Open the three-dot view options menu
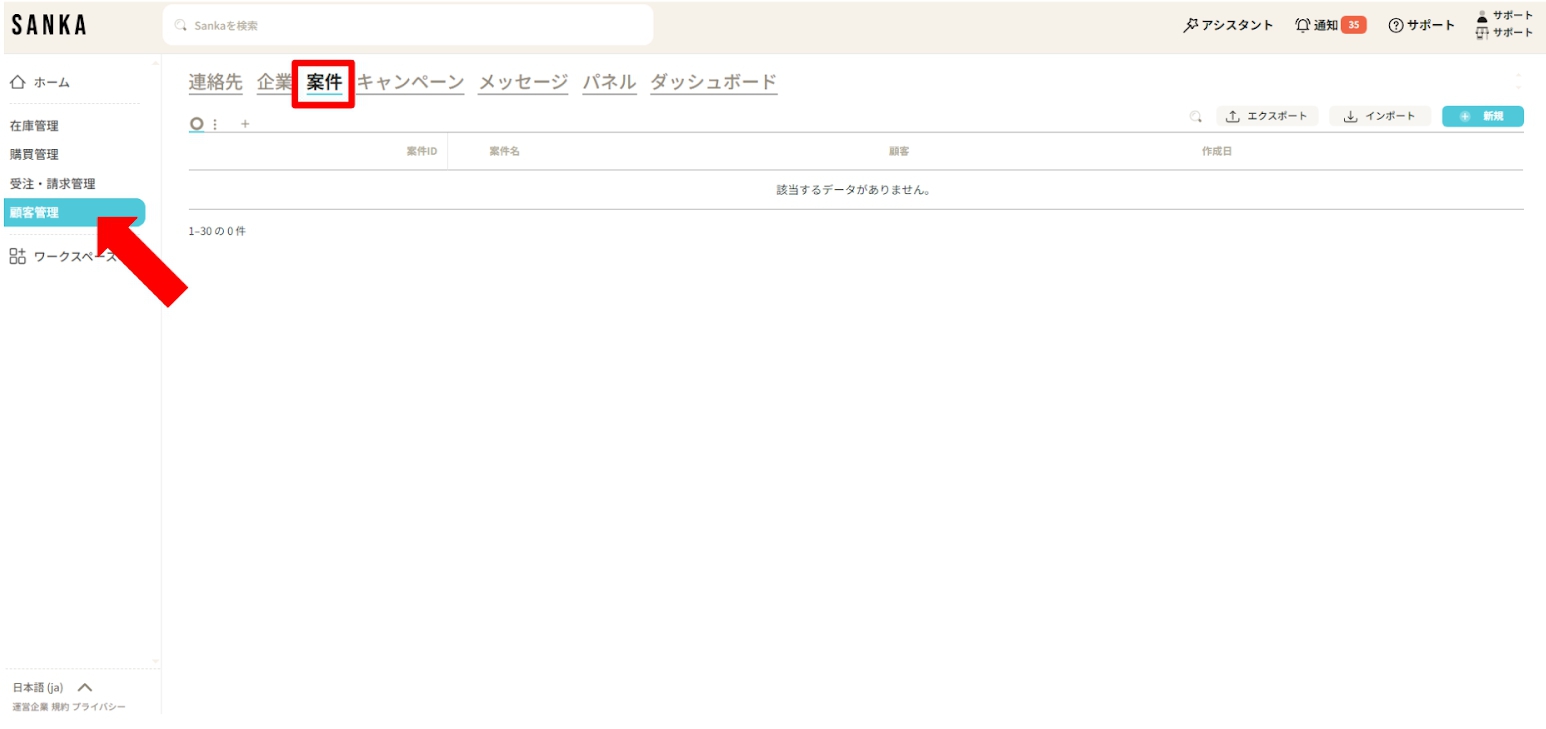The image size is (1546, 729). [x=215, y=124]
